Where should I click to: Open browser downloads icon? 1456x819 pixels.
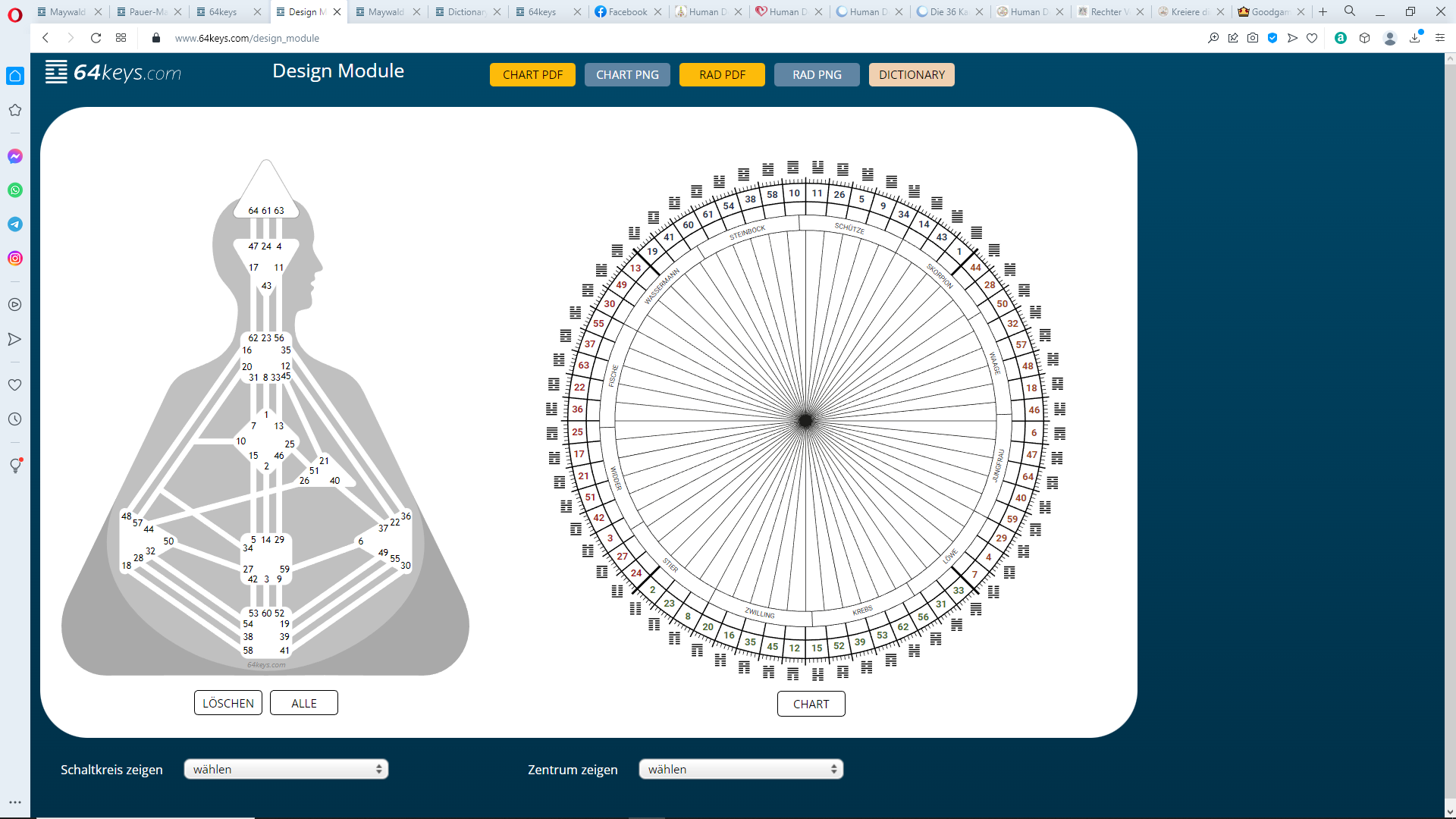point(1414,38)
